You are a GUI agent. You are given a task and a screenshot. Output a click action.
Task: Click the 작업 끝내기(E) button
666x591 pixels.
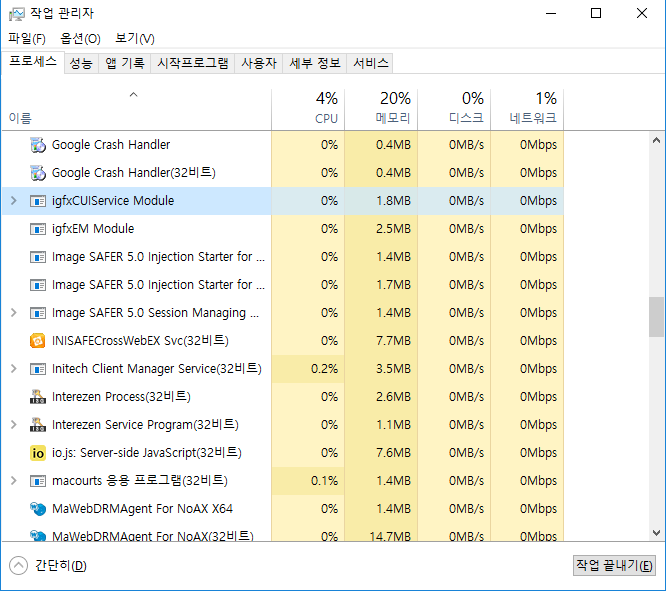coord(614,566)
